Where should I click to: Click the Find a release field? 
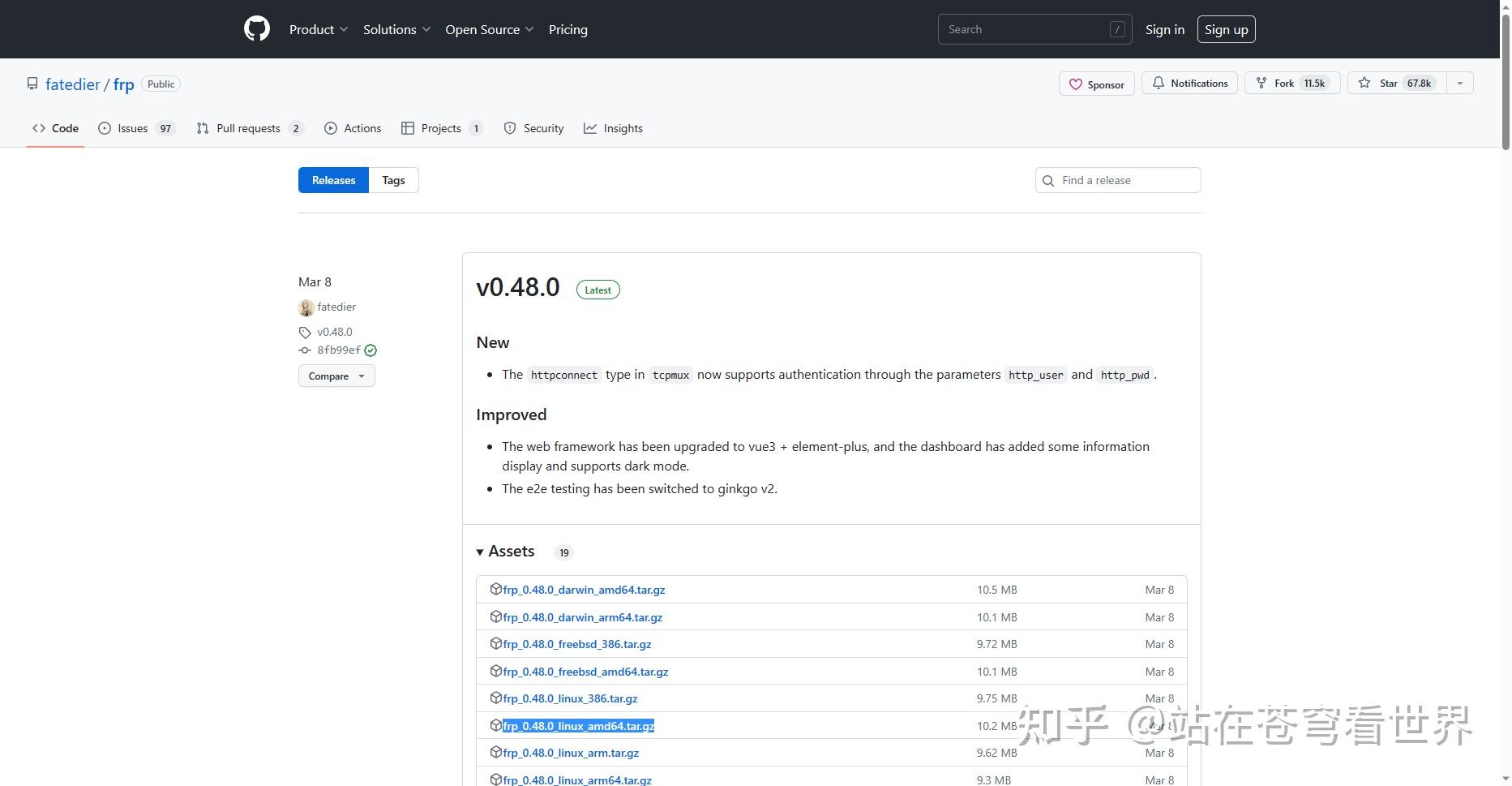[x=1118, y=180]
